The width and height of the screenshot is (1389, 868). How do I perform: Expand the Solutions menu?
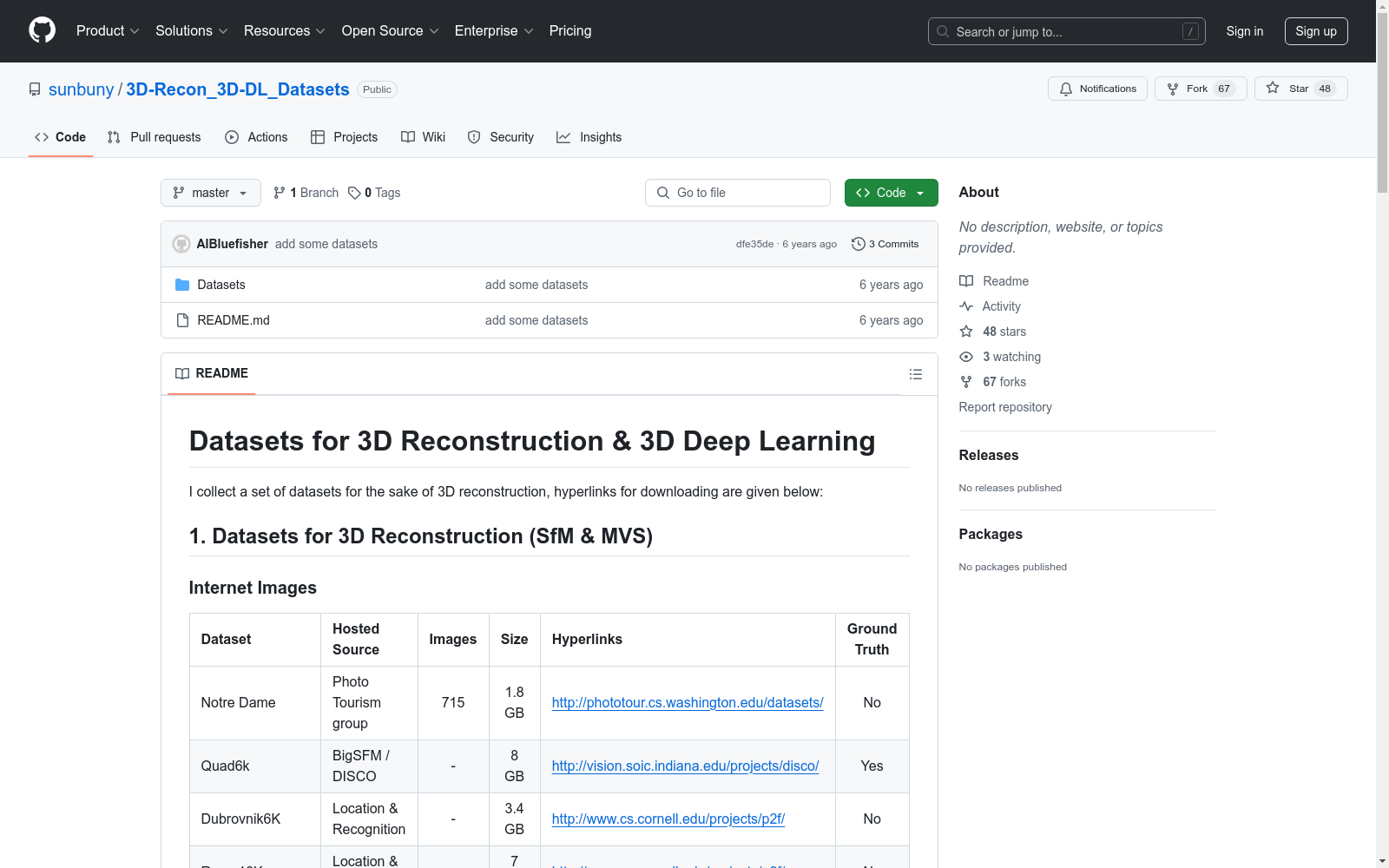tap(192, 31)
